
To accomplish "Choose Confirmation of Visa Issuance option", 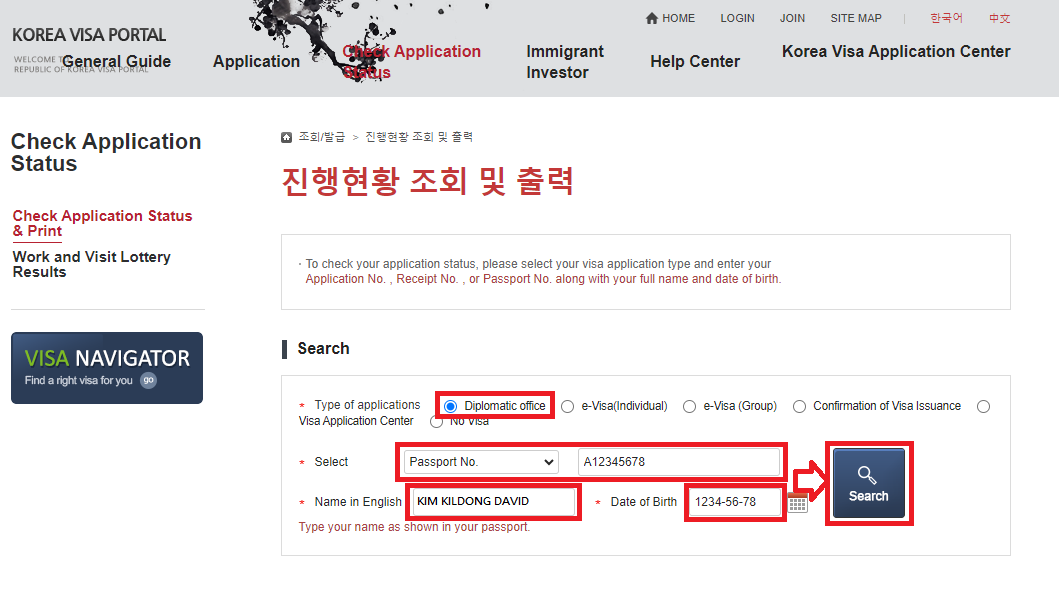I will pyautogui.click(x=799, y=406).
